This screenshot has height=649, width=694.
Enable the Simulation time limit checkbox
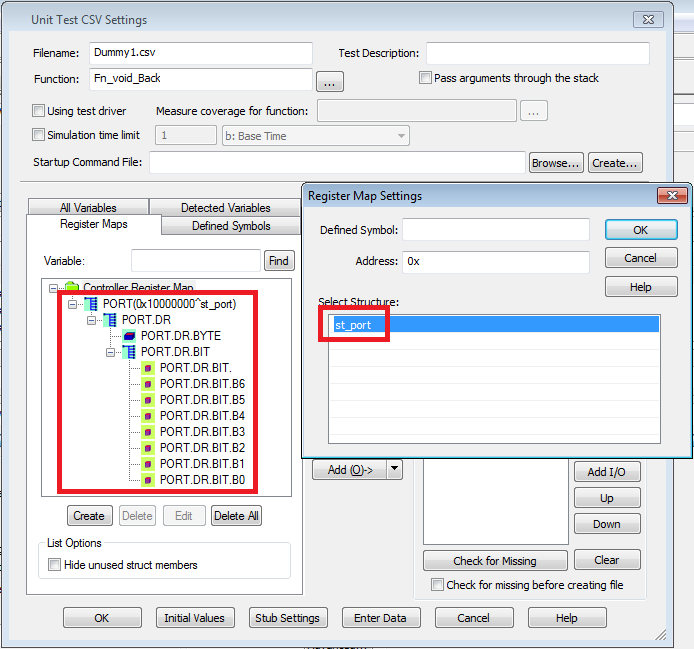(39, 135)
